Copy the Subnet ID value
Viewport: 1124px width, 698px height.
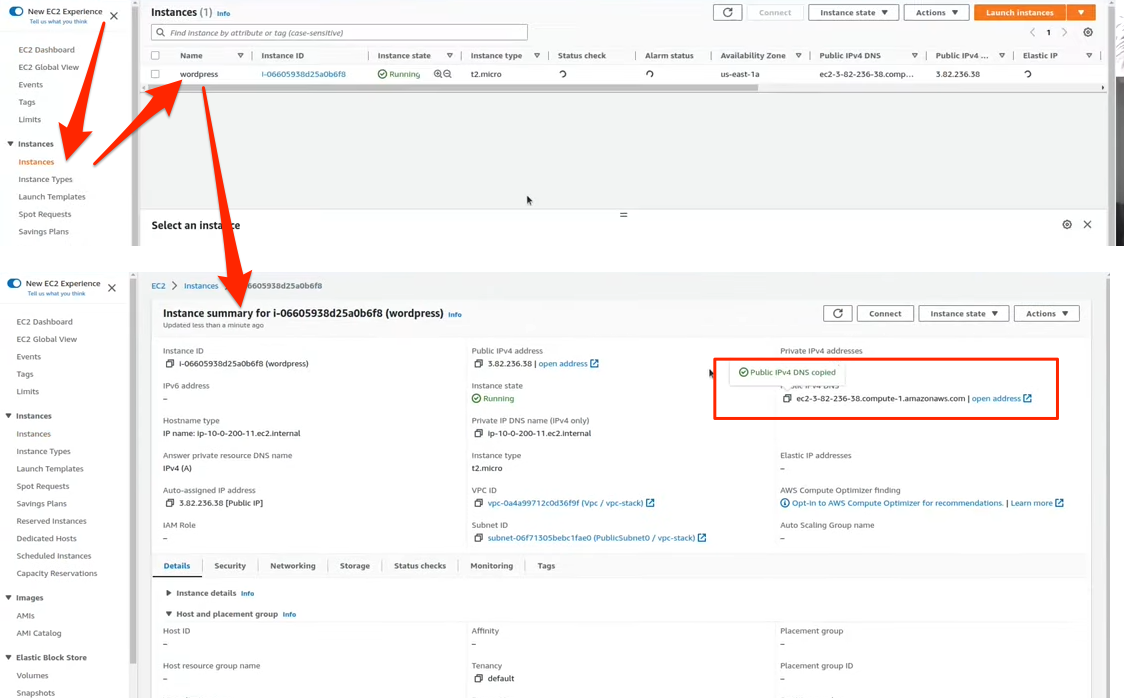(x=478, y=538)
